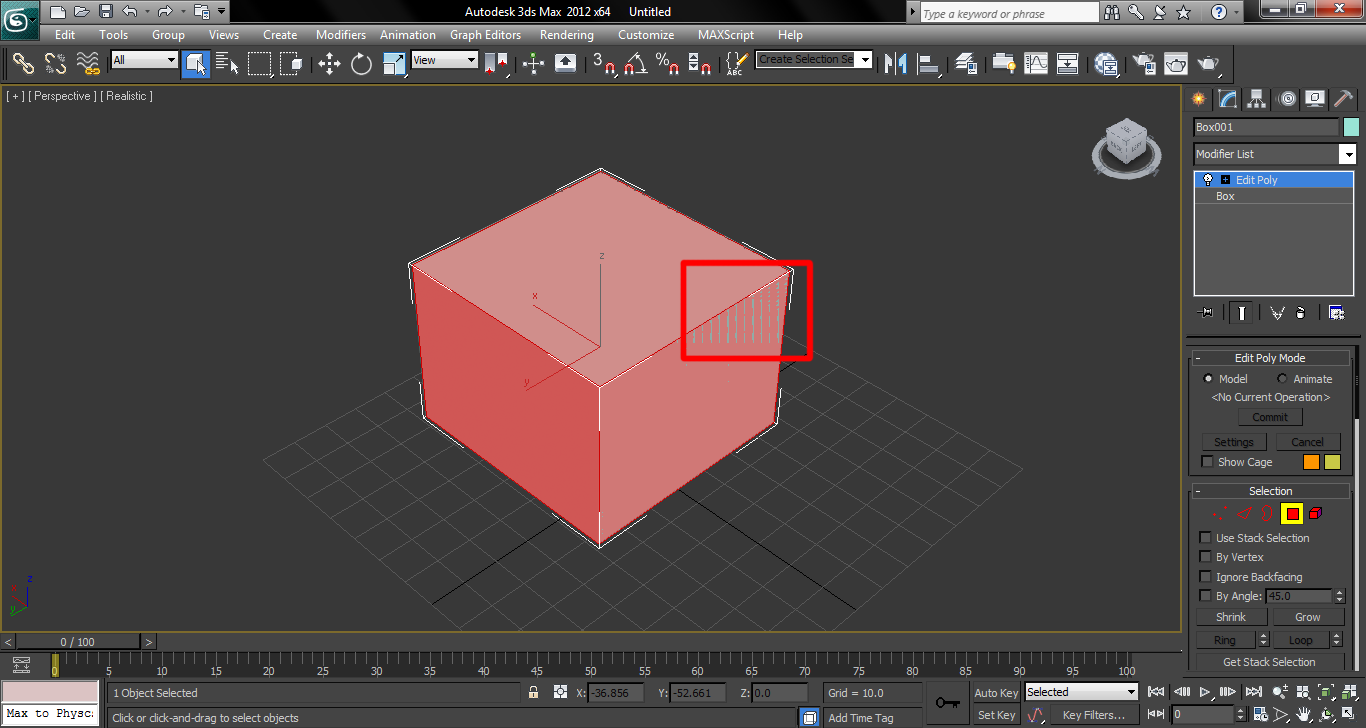This screenshot has height=728, width=1366.
Task: Open the selection filter All dropdown
Action: pos(144,60)
